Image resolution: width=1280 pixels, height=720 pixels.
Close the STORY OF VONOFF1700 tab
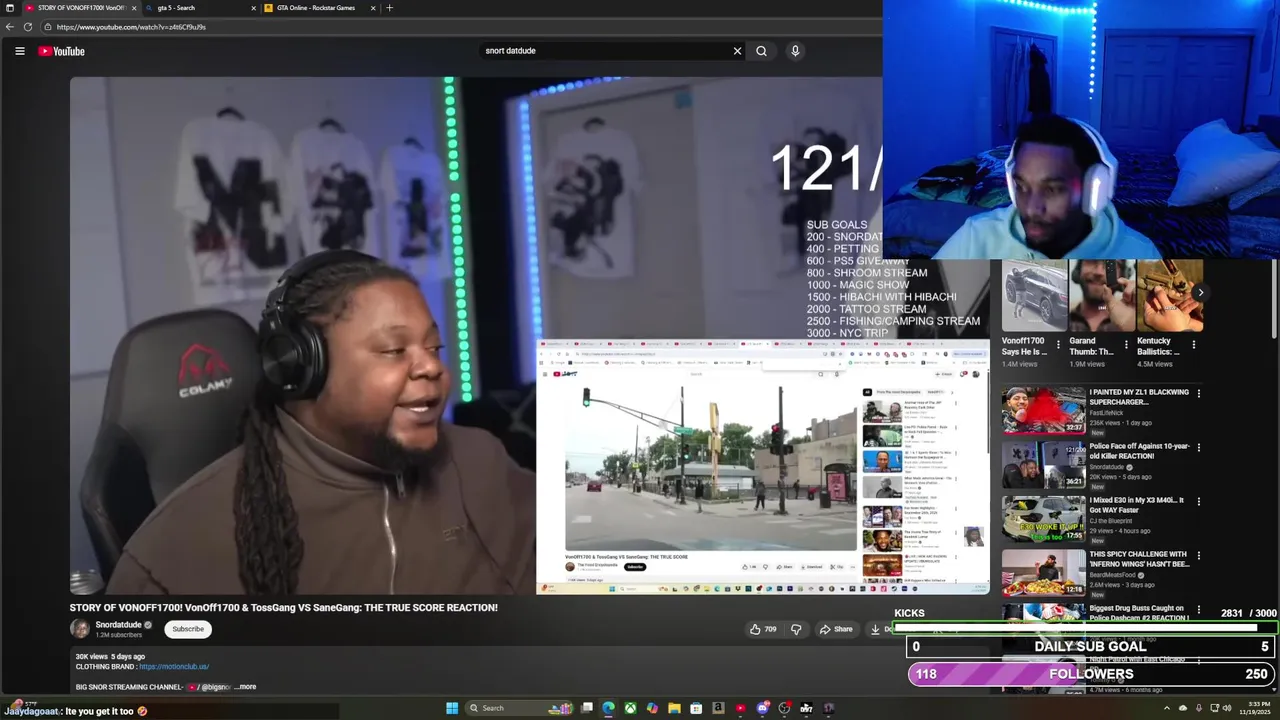133,8
